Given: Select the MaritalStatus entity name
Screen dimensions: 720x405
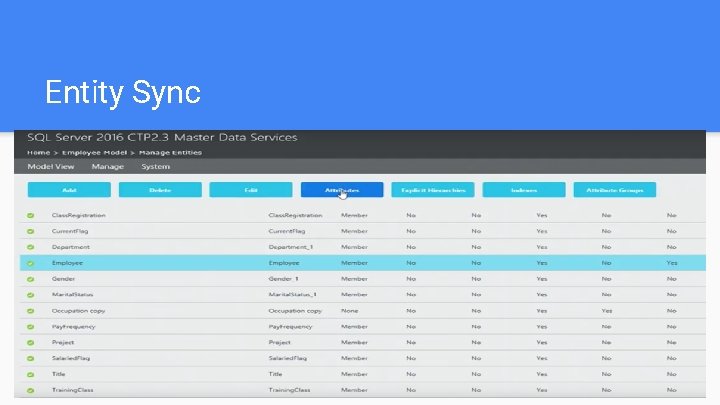Looking at the screenshot, I should click(73, 295).
